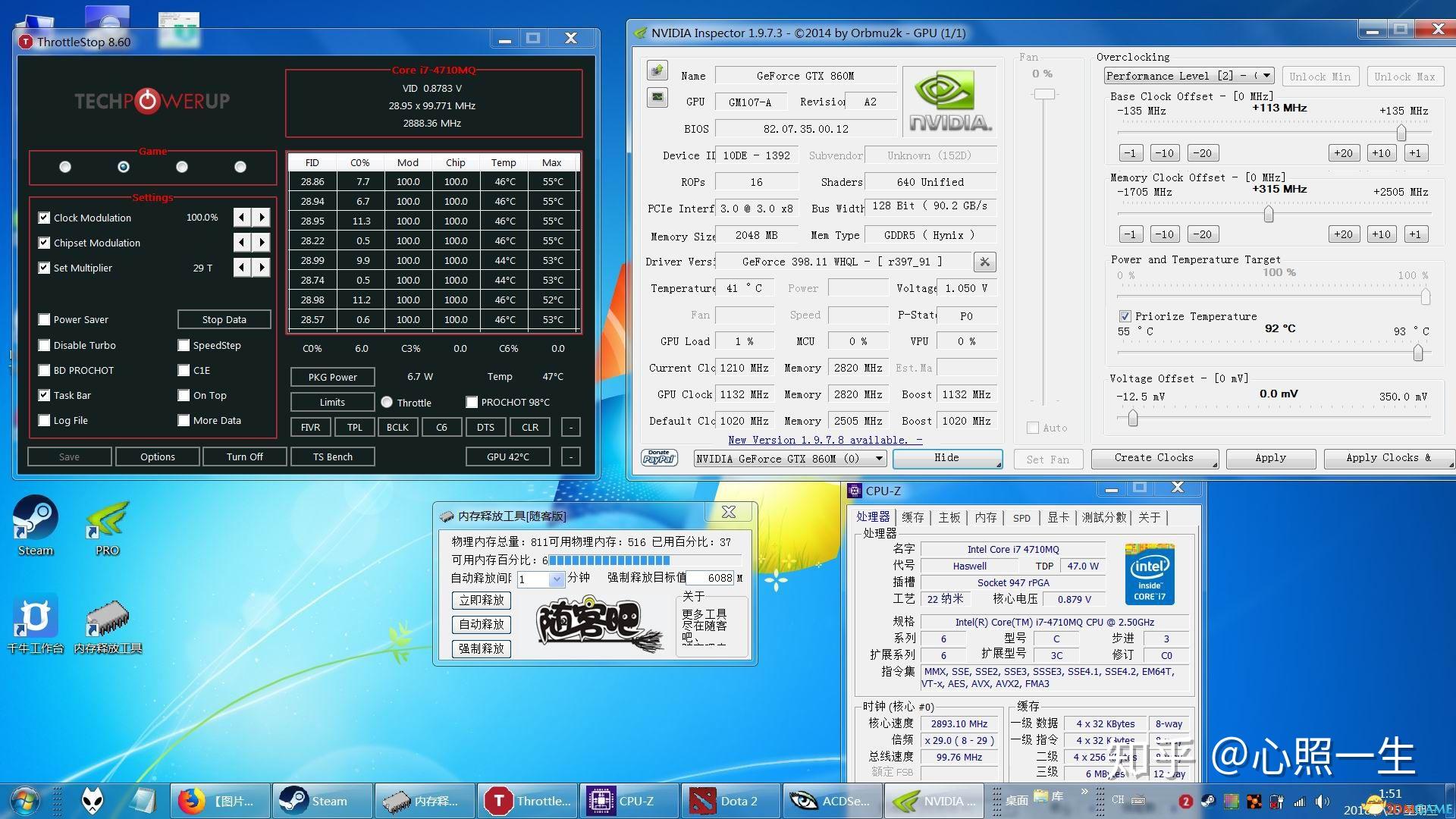Click the volume speaker tray icon
1456x819 pixels.
pyautogui.click(x=1322, y=801)
